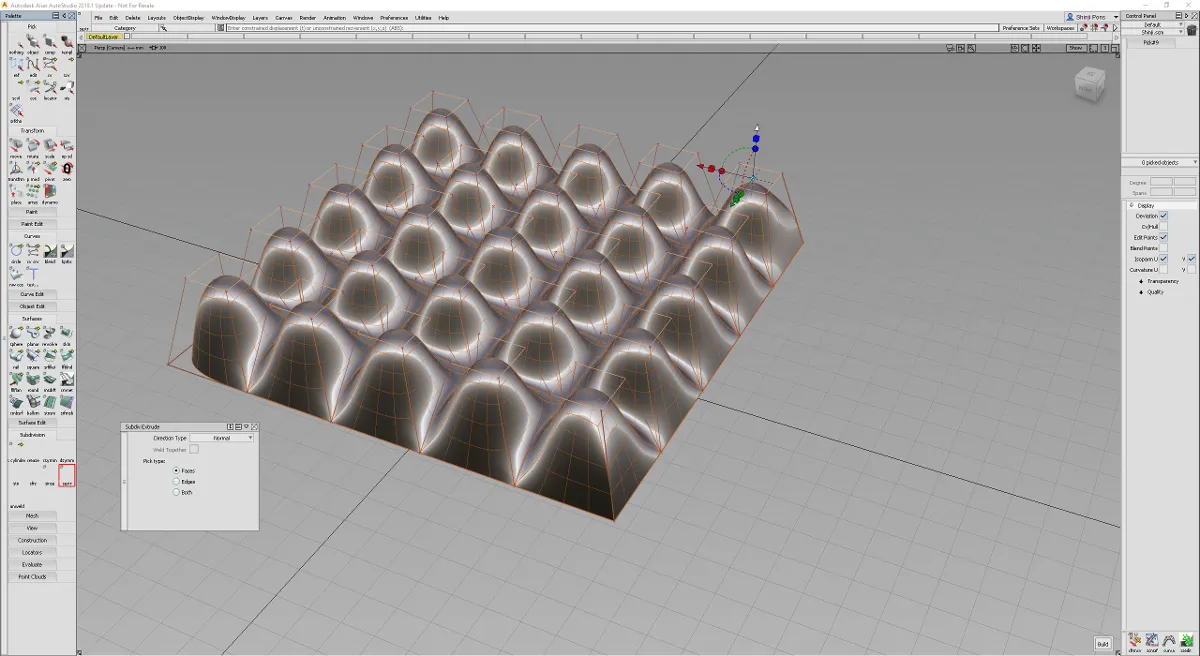Click the ViewCube in the viewport
Screen dimensions: 1200x656
coord(1089,84)
